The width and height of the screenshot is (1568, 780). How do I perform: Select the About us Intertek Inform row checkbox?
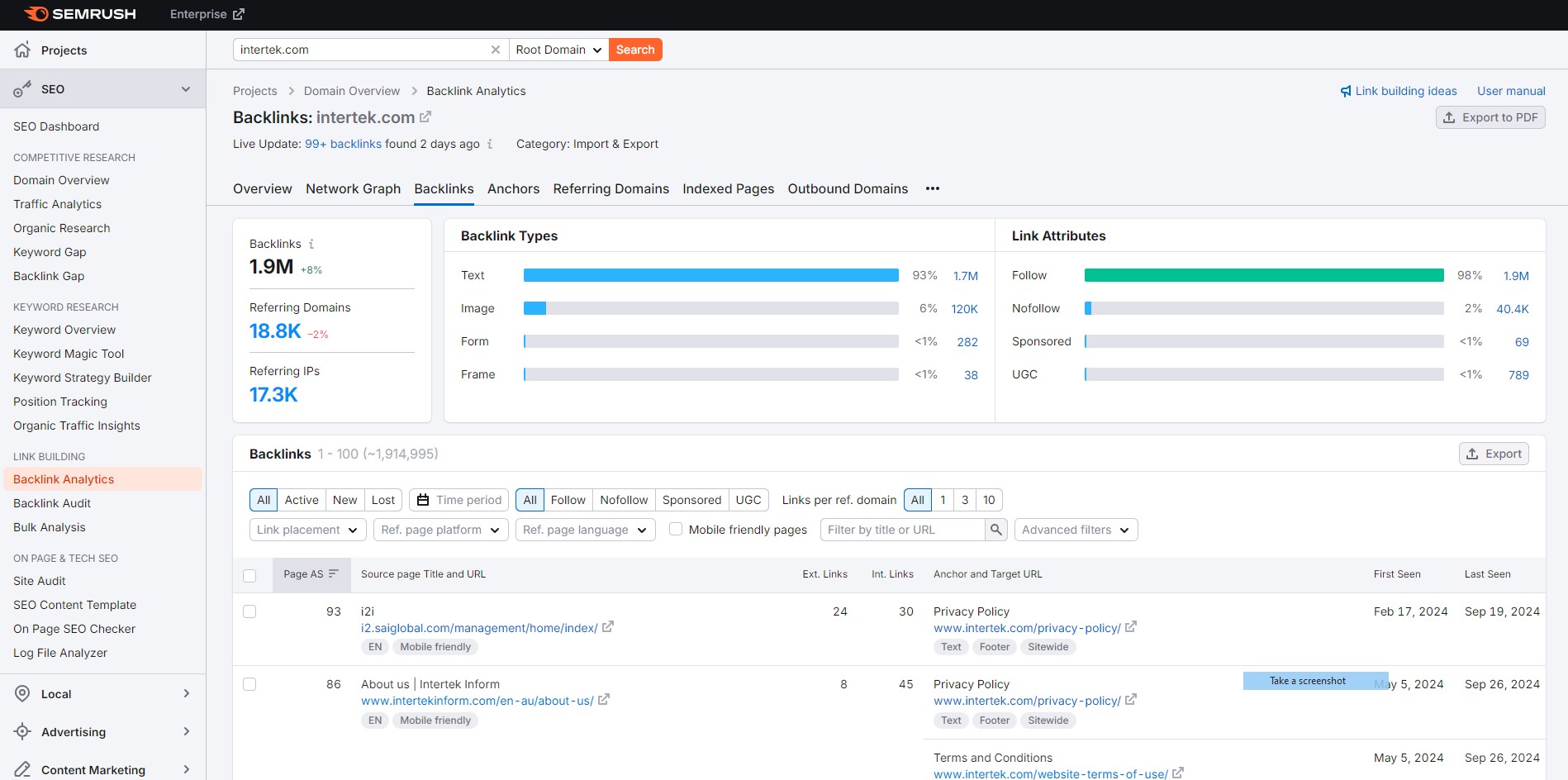point(249,684)
